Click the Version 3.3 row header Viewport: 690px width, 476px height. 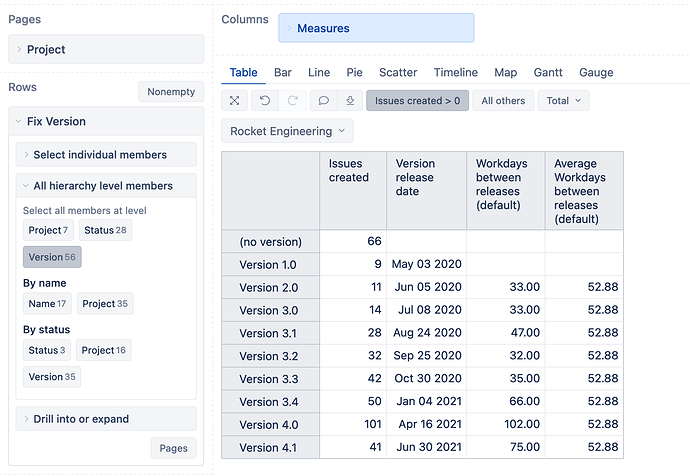click(271, 379)
